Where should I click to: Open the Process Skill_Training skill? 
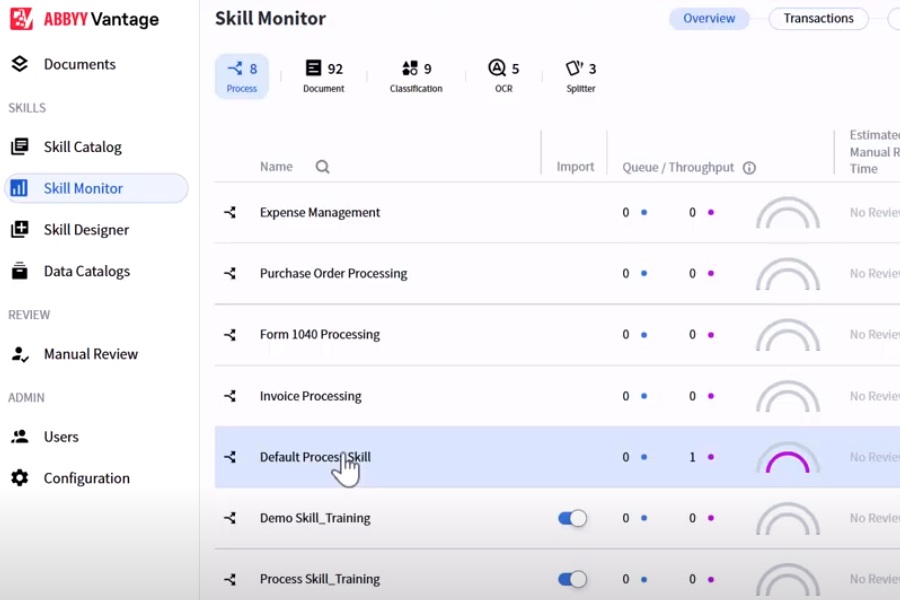pyautogui.click(x=320, y=579)
